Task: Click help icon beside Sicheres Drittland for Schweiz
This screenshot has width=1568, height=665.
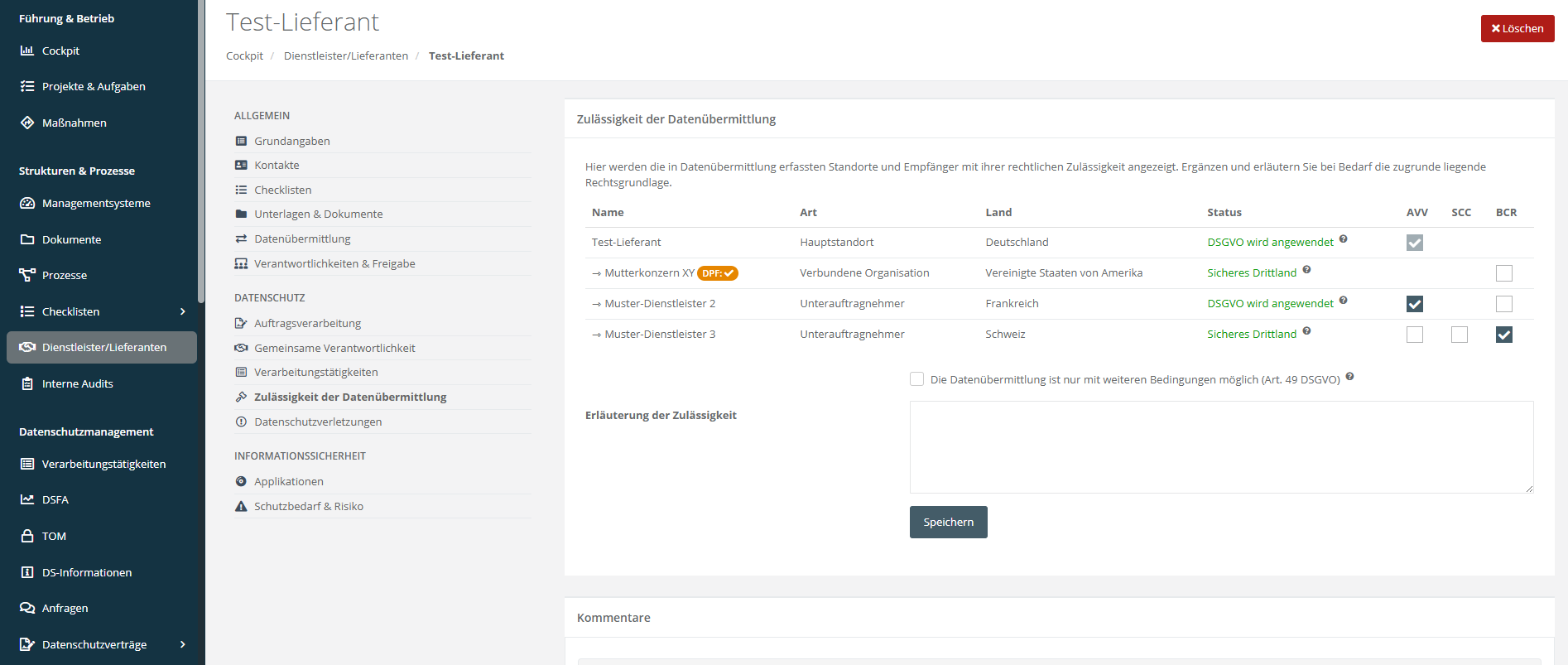Action: click(x=1306, y=331)
